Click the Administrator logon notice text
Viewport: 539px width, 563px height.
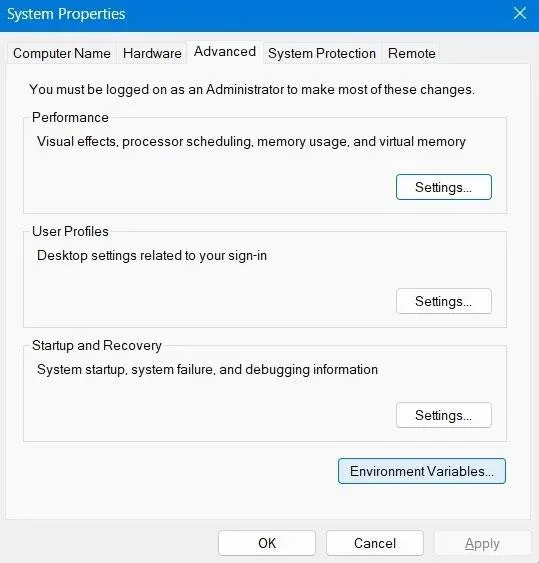pyautogui.click(x=252, y=89)
